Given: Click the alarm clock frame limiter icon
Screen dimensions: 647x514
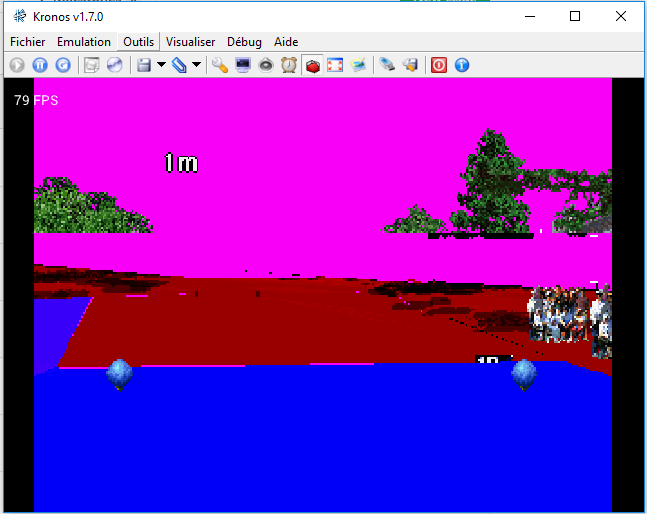Looking at the screenshot, I should click(289, 65).
